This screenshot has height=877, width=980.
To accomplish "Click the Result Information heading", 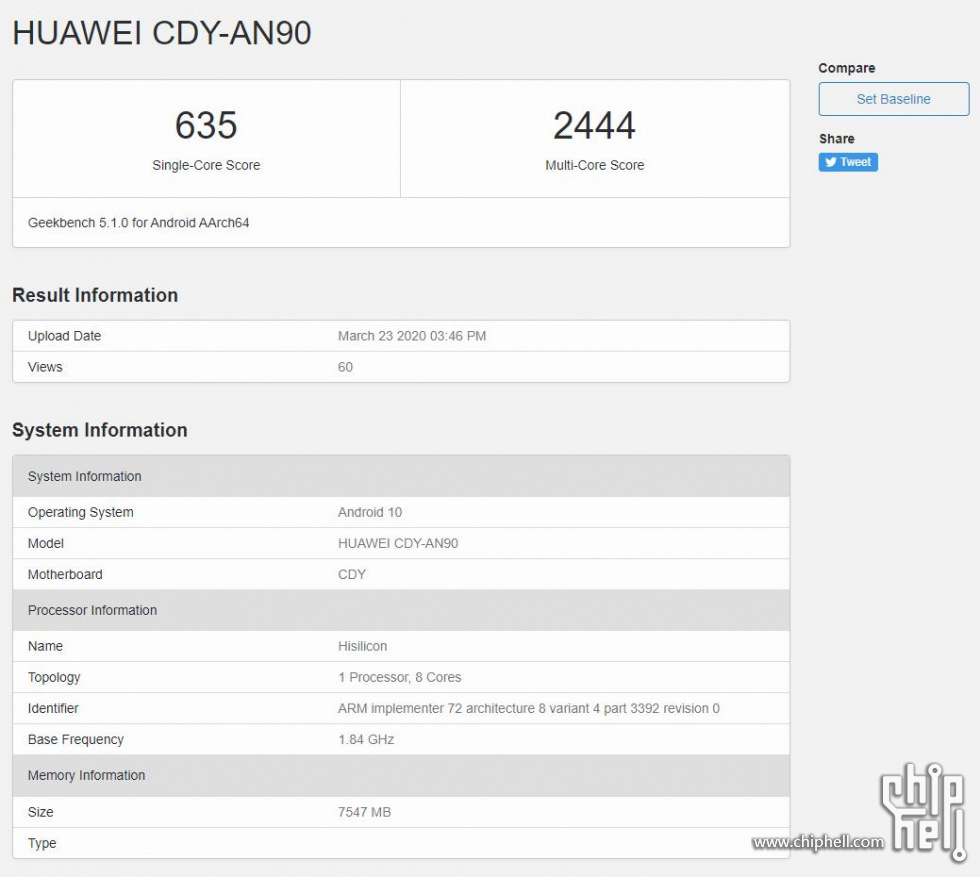I will (95, 295).
